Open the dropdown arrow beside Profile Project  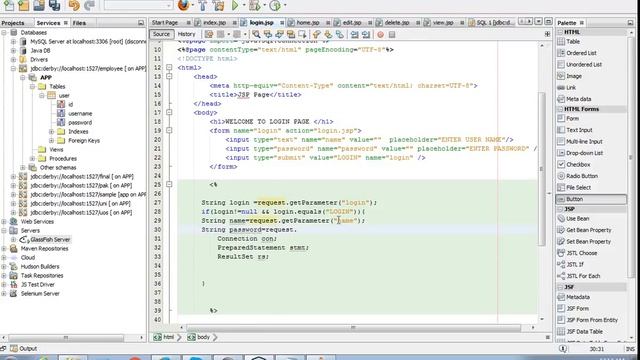(285, 5)
